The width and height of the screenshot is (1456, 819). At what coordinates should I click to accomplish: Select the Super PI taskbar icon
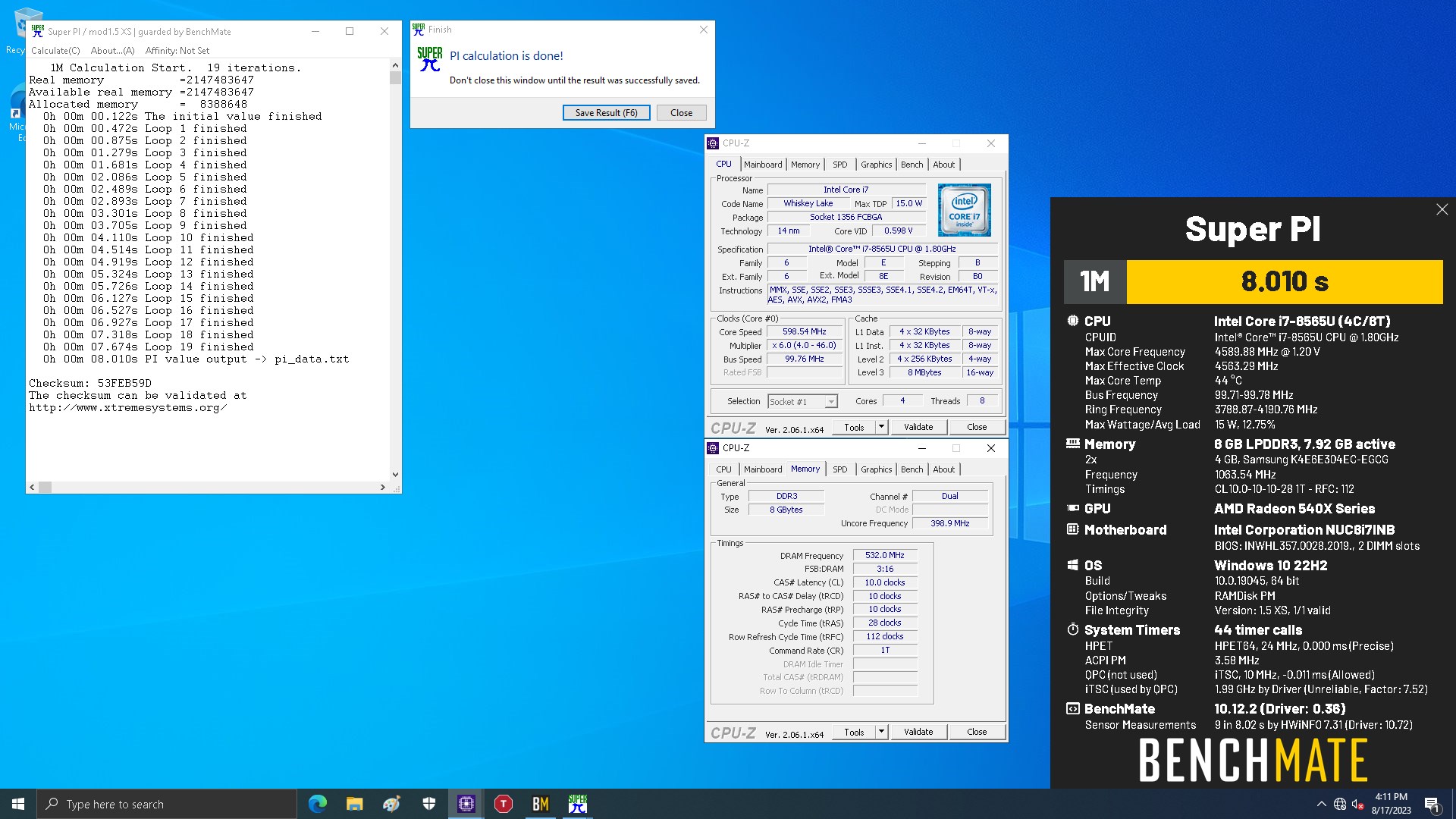tap(578, 804)
